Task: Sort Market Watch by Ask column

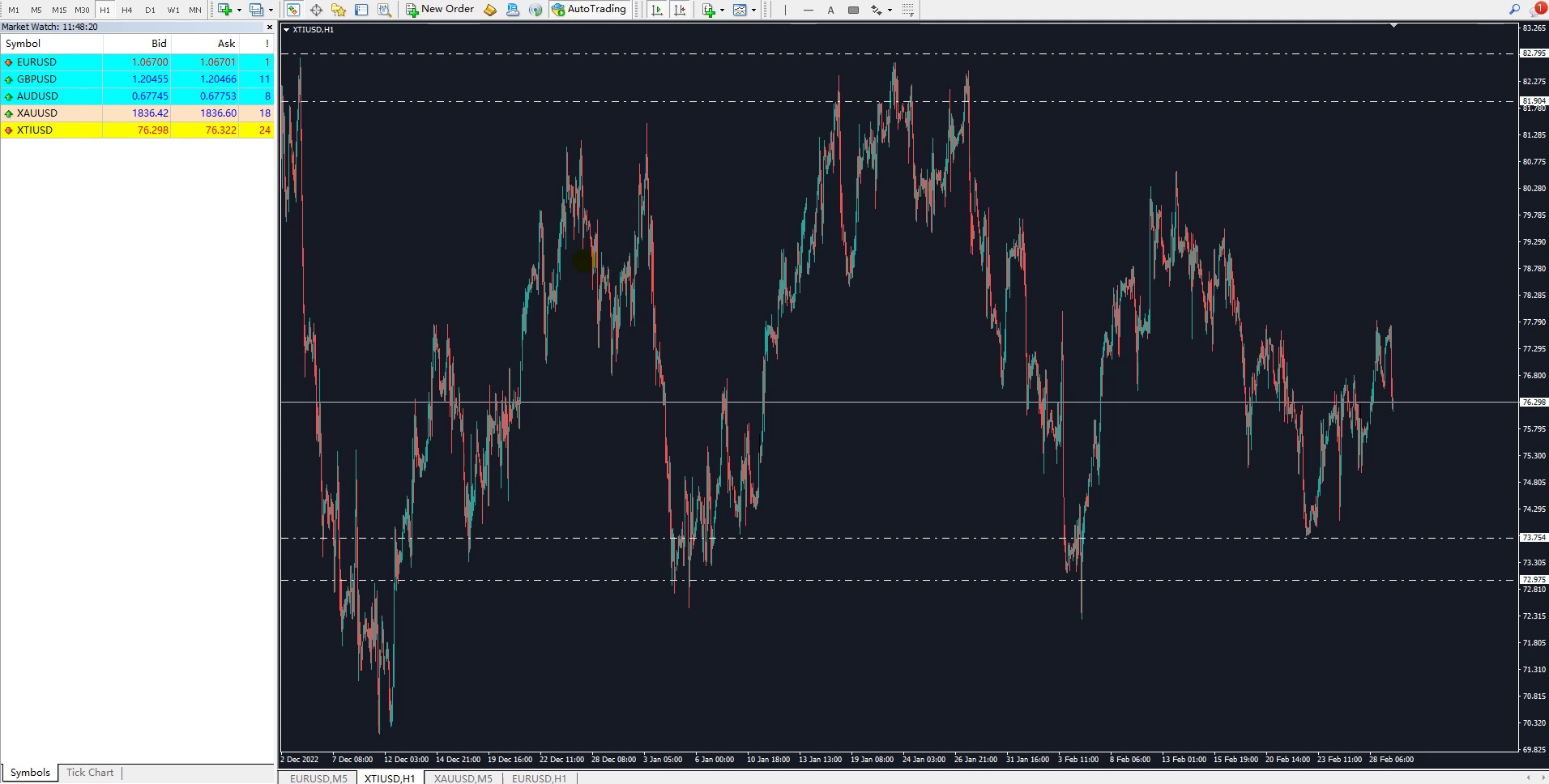Action: (x=205, y=44)
